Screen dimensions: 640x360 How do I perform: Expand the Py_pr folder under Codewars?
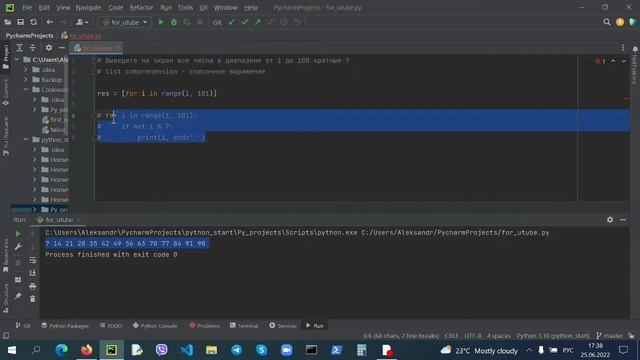pyautogui.click(x=35, y=109)
